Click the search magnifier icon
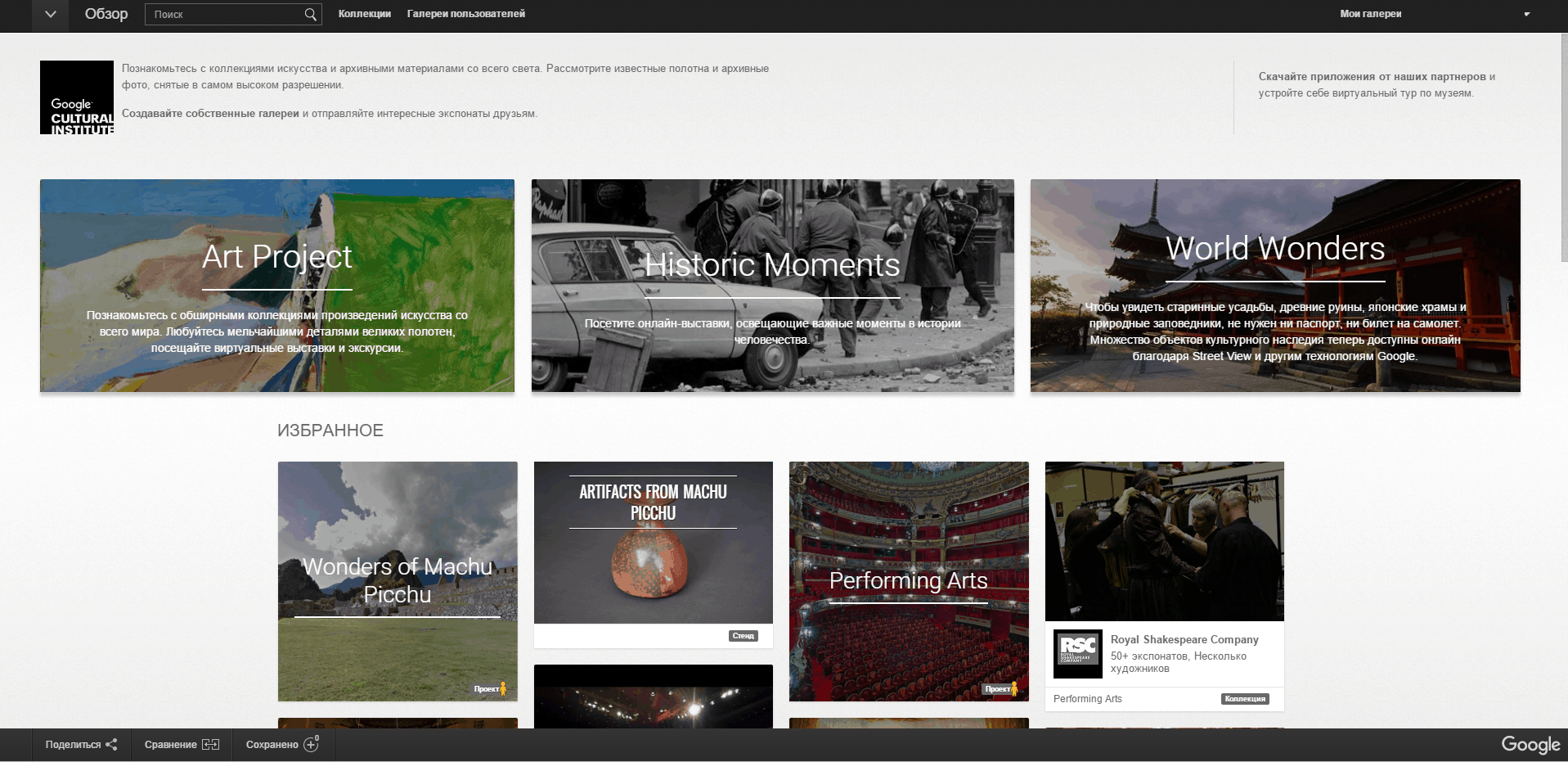Image resolution: width=1568 pixels, height=762 pixels. 310,14
